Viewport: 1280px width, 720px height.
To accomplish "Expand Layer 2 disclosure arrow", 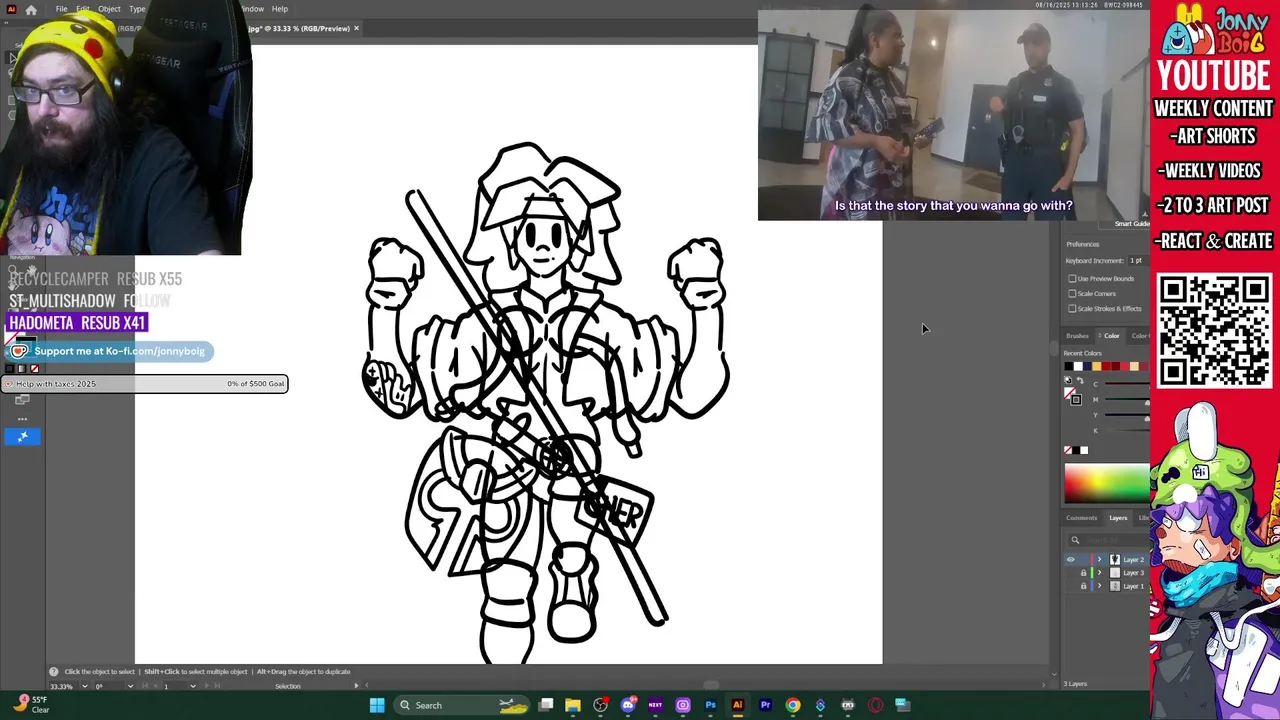I will pos(1100,560).
